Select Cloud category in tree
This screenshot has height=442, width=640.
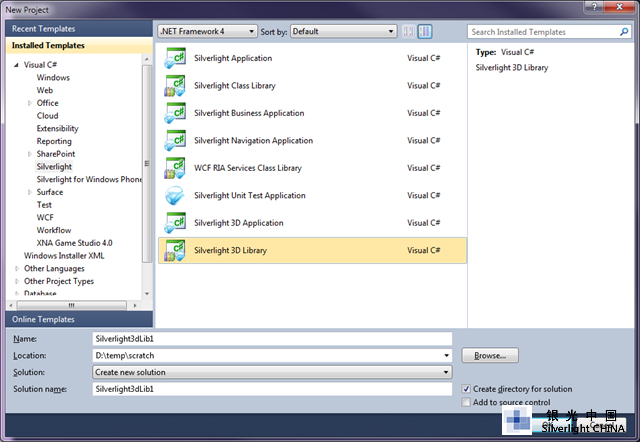point(47,116)
